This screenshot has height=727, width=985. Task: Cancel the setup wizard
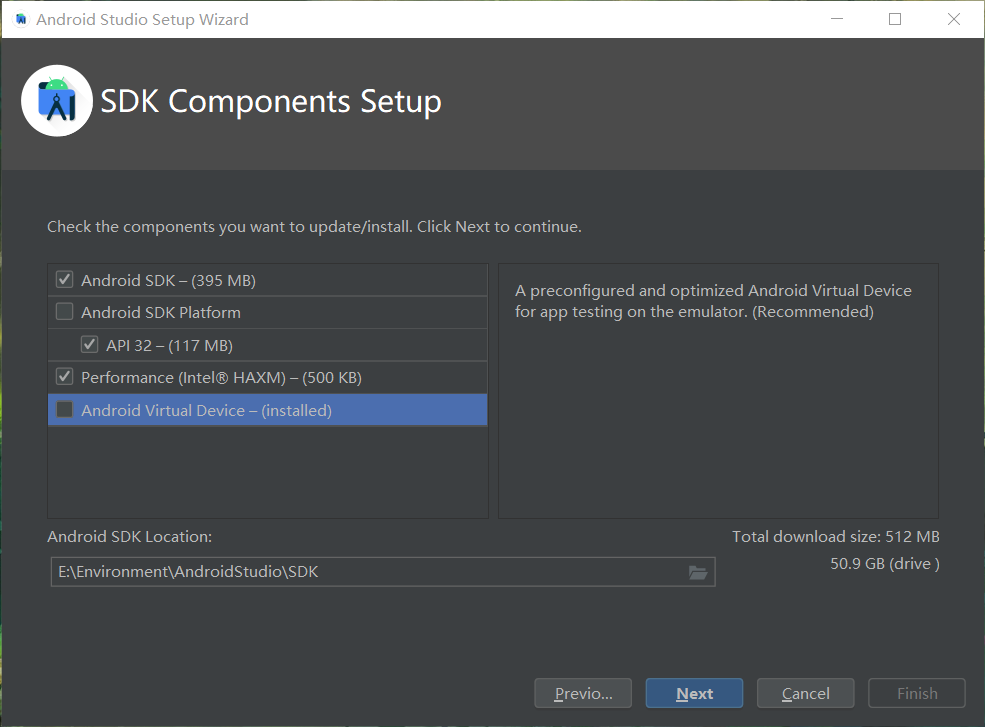(805, 693)
